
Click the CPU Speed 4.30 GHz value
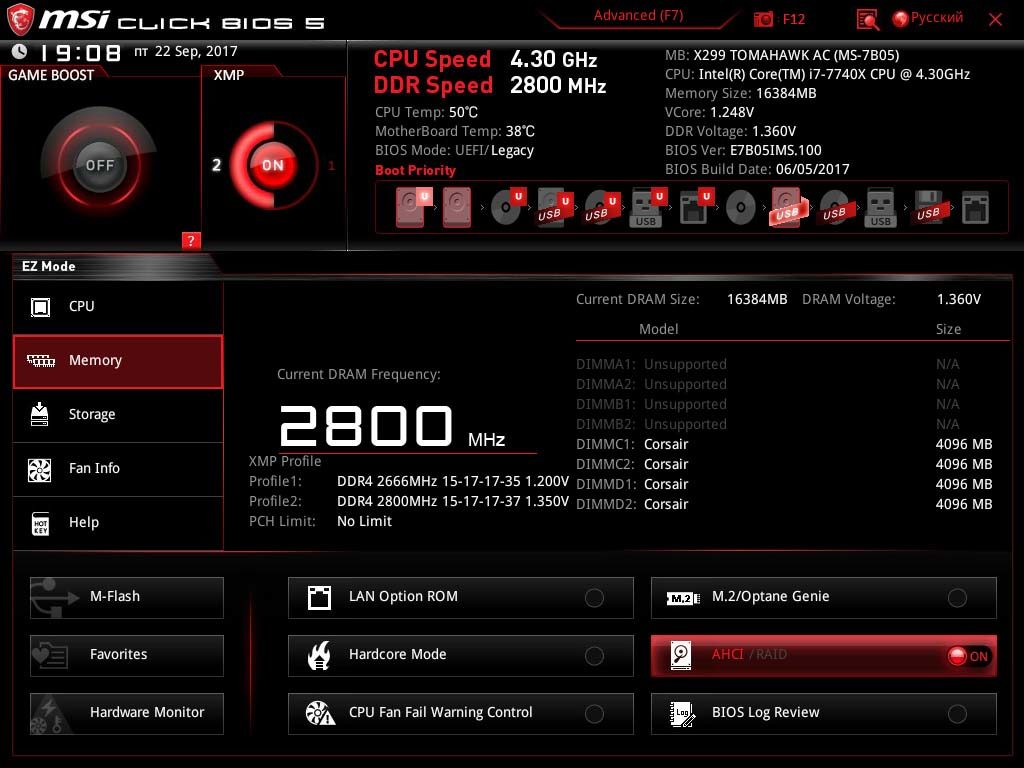tap(554, 59)
